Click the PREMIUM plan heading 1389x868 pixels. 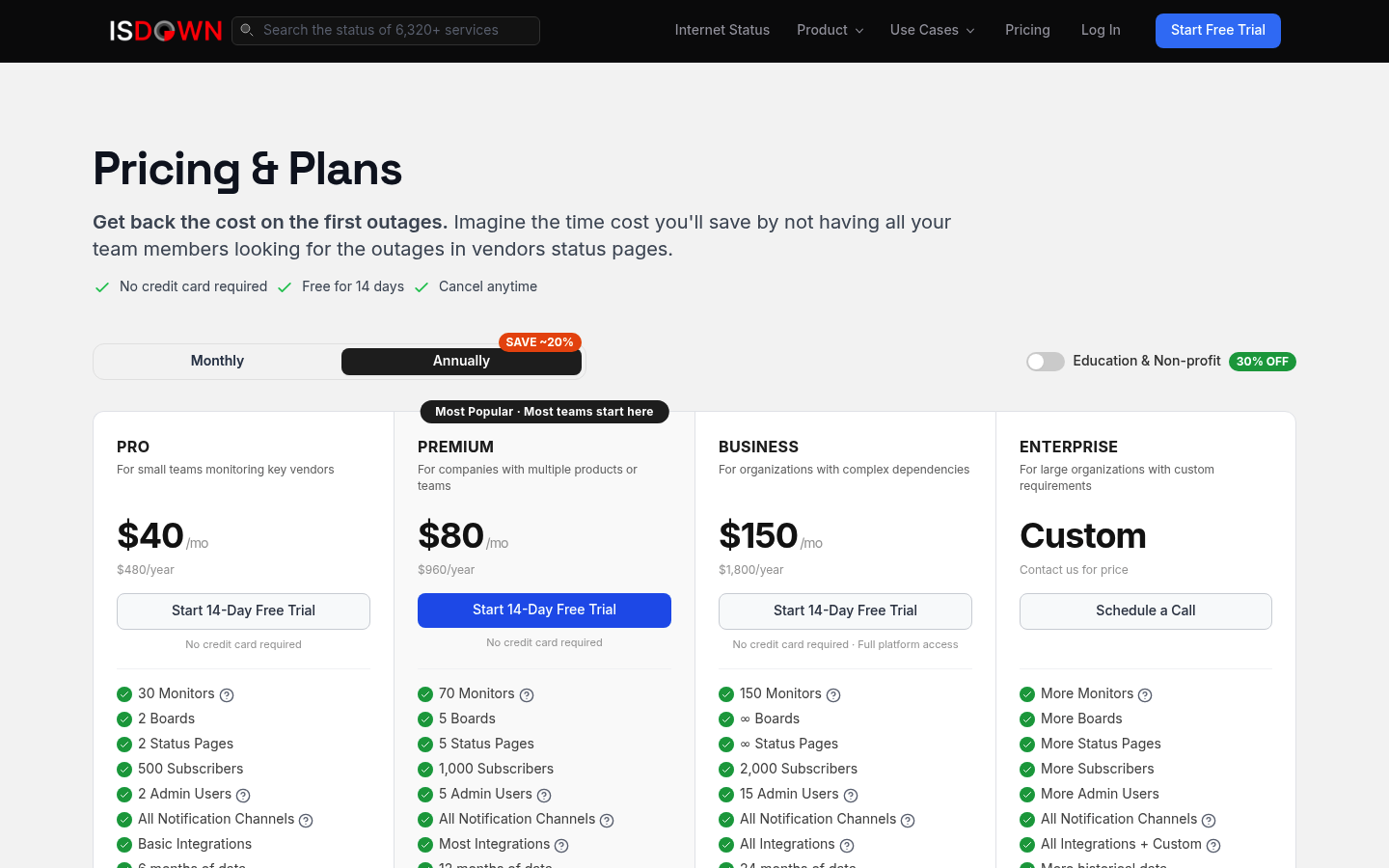455,448
